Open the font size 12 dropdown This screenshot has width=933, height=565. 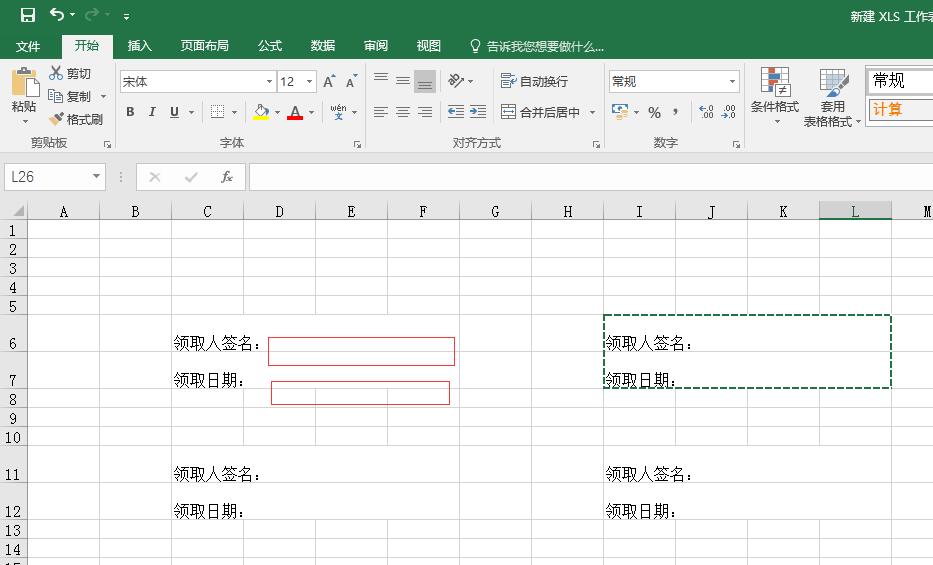(x=309, y=81)
